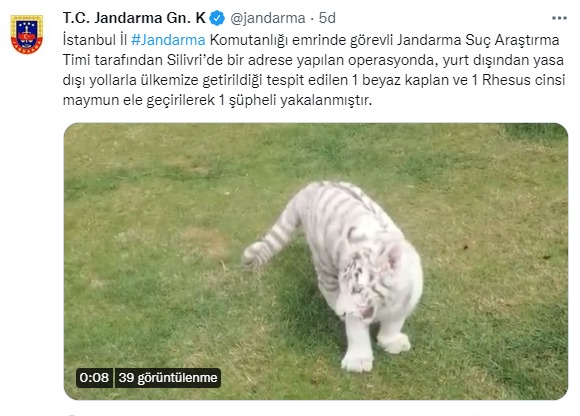Click the 5d tweet timestamp
Image resolution: width=580 pixels, height=416 pixels.
[327, 18]
